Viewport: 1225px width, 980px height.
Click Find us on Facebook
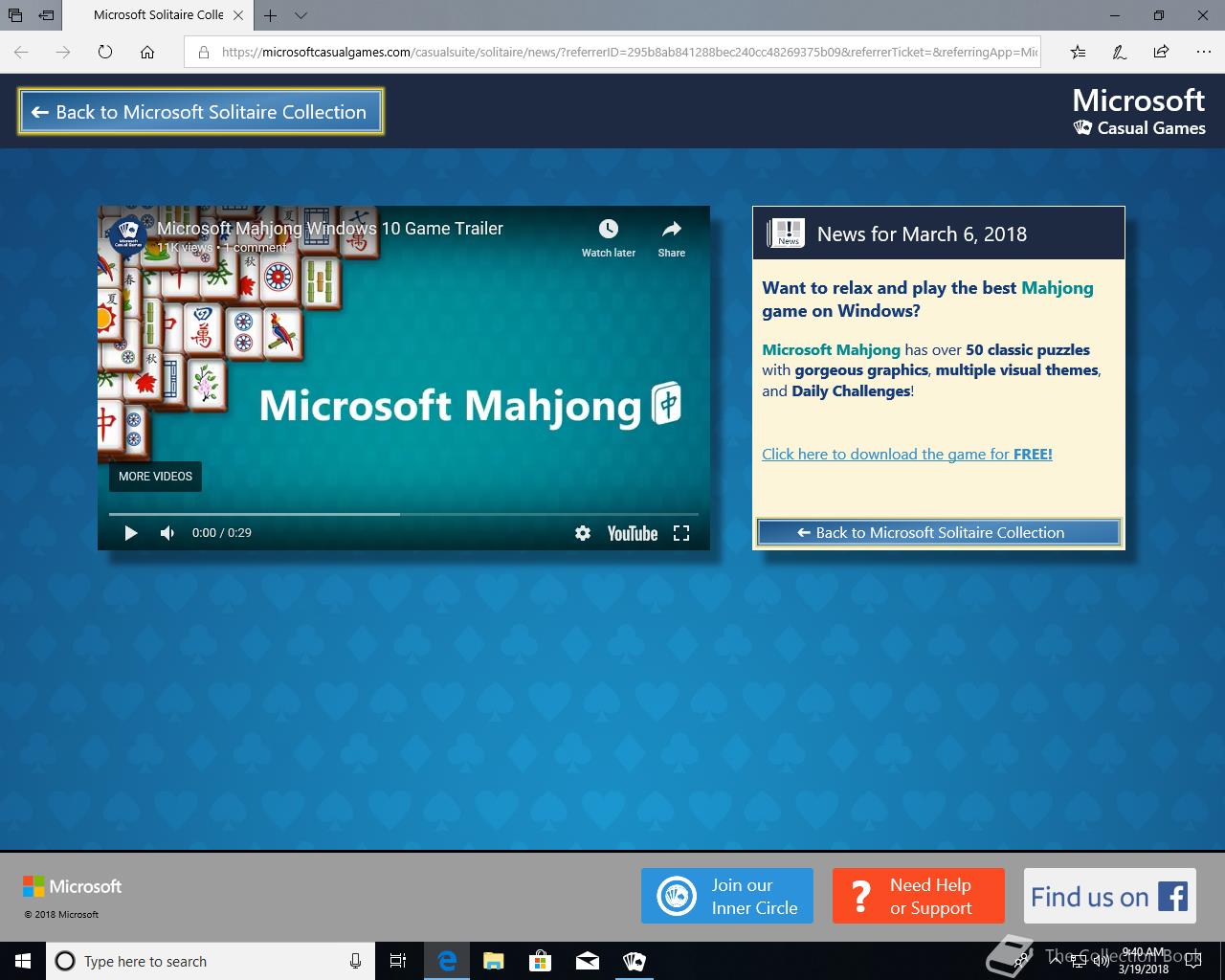1110,896
